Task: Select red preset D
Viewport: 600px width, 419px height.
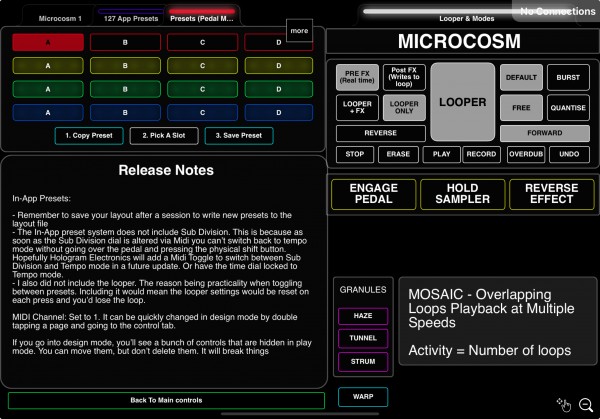Action: pyautogui.click(x=279, y=42)
